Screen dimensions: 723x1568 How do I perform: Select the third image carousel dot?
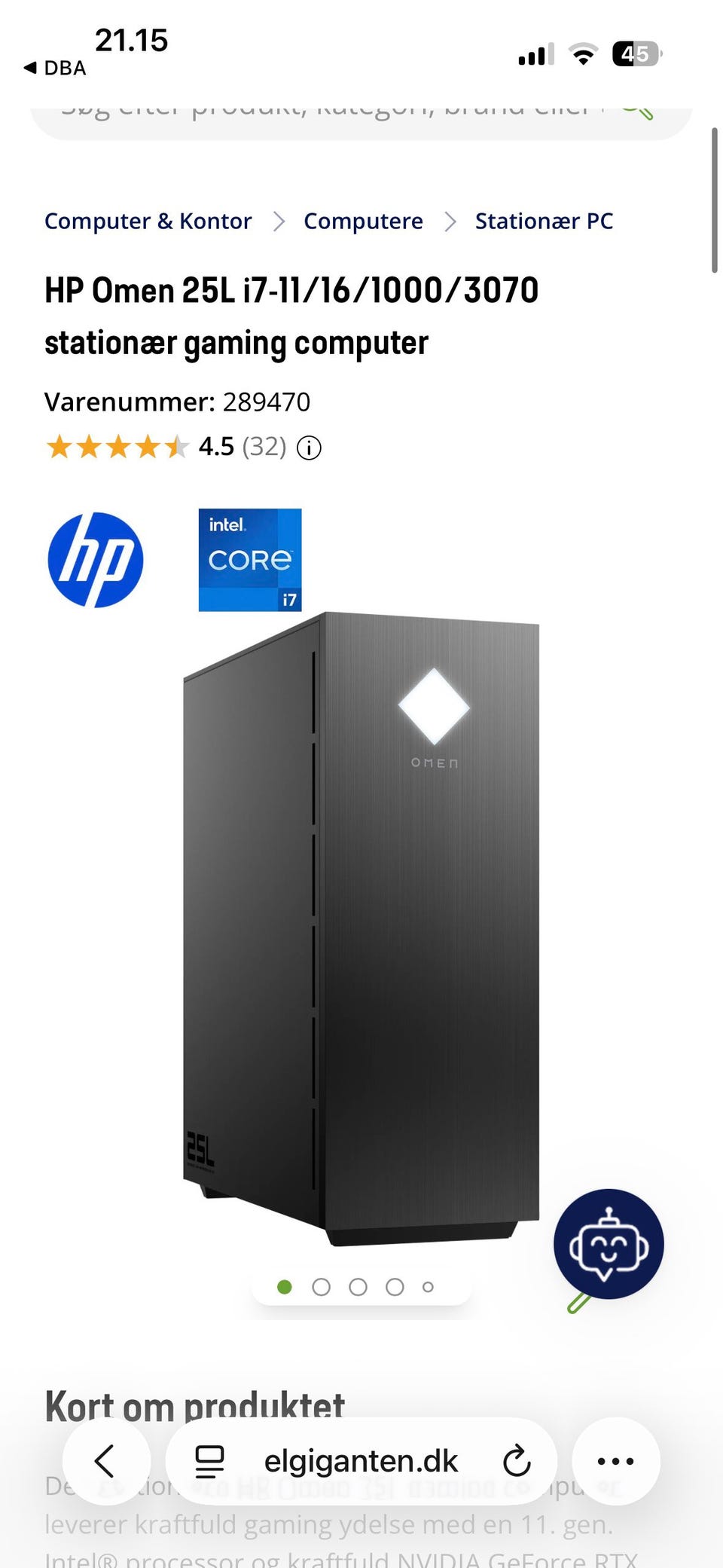coord(358,1287)
